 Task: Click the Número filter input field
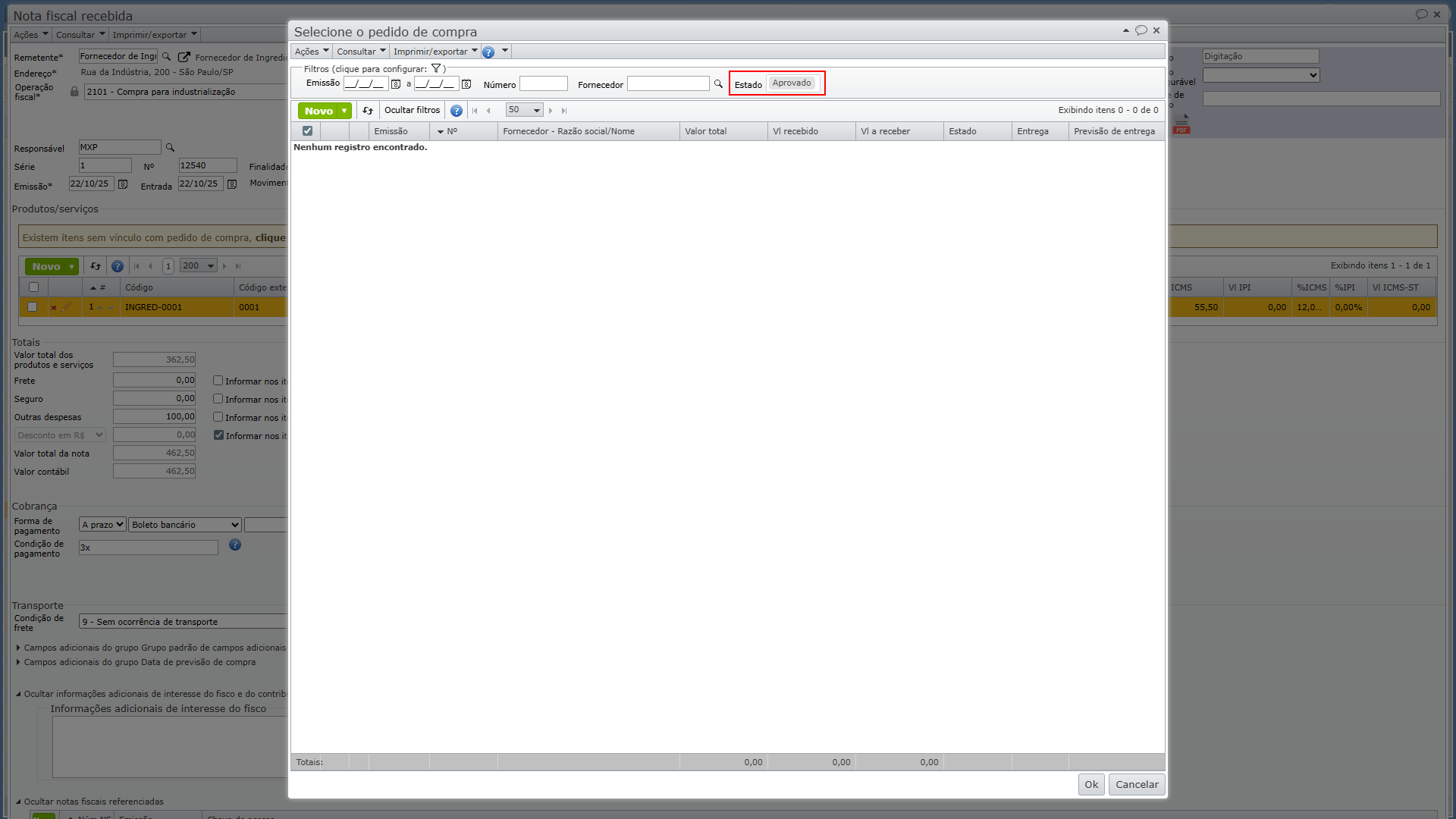click(543, 84)
